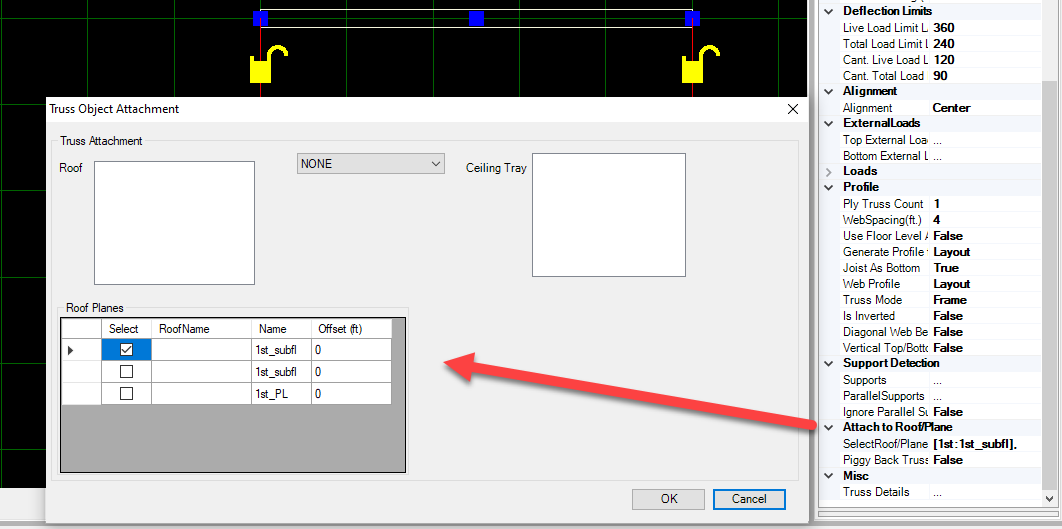The image size is (1062, 529).
Task: Select the left blue grip handle
Action: 260,18
